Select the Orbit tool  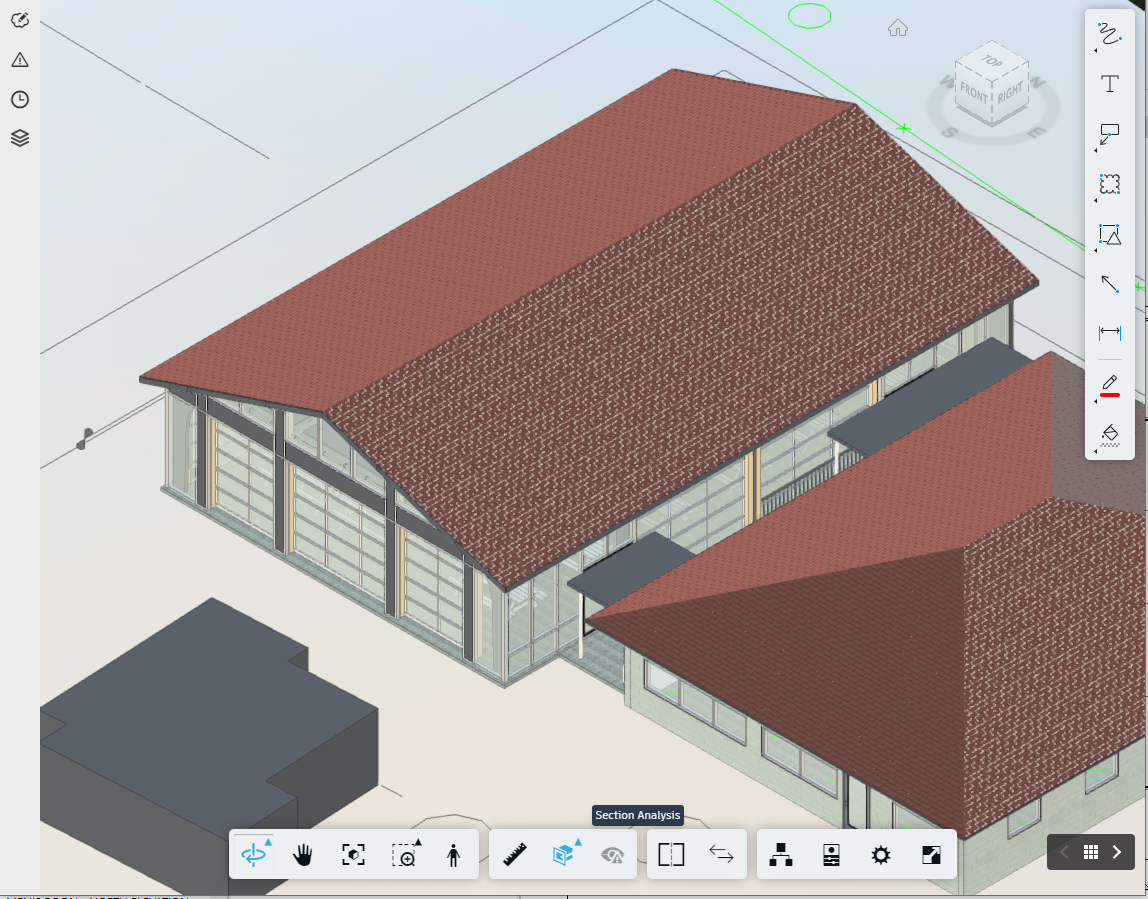(253, 855)
